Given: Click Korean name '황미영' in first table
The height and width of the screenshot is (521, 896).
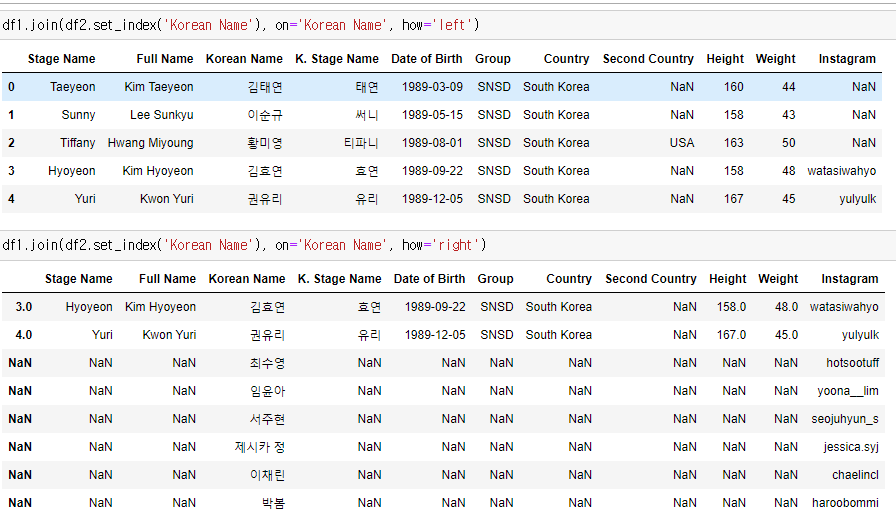Looking at the screenshot, I should (x=265, y=143).
